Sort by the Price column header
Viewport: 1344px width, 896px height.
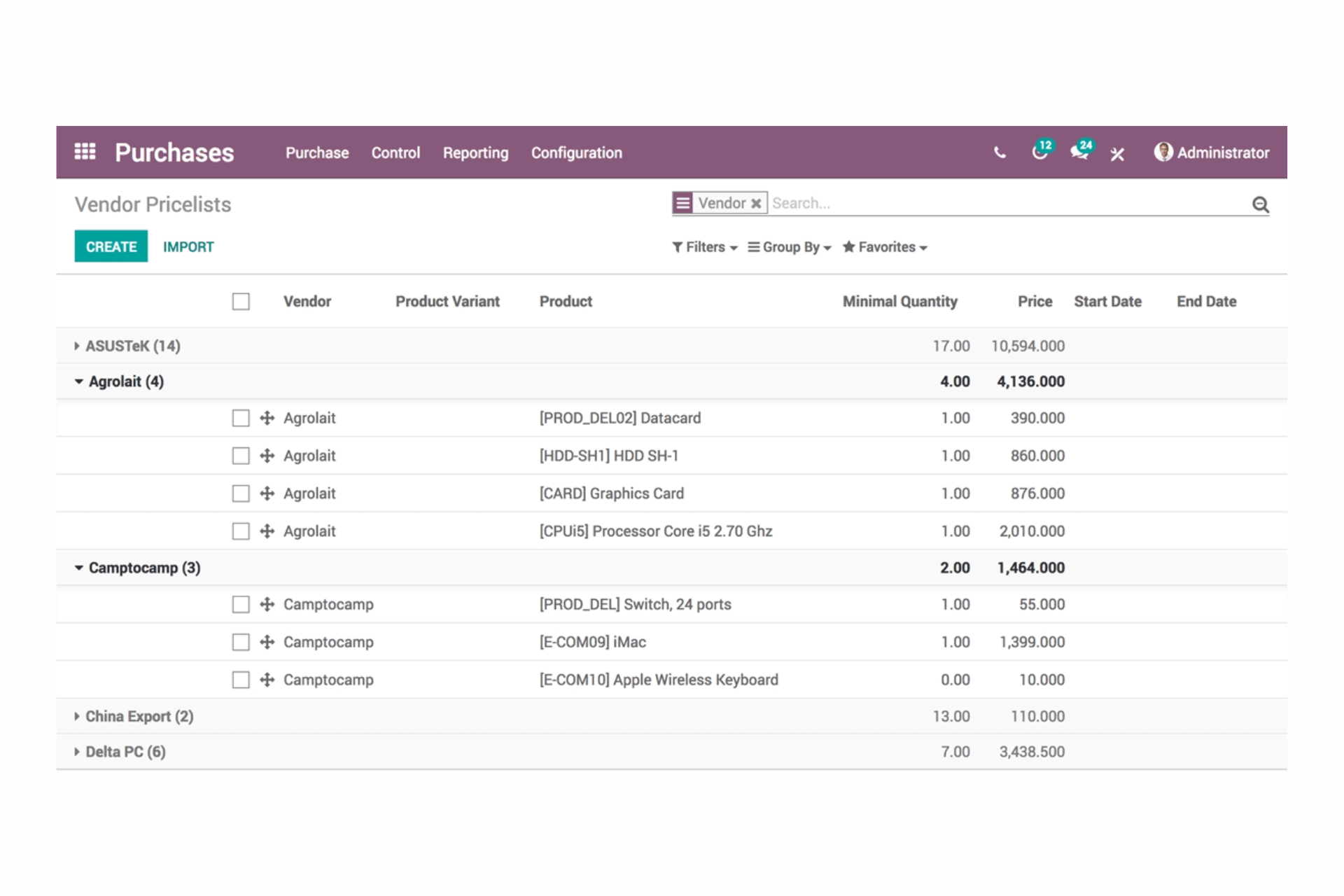click(1035, 302)
